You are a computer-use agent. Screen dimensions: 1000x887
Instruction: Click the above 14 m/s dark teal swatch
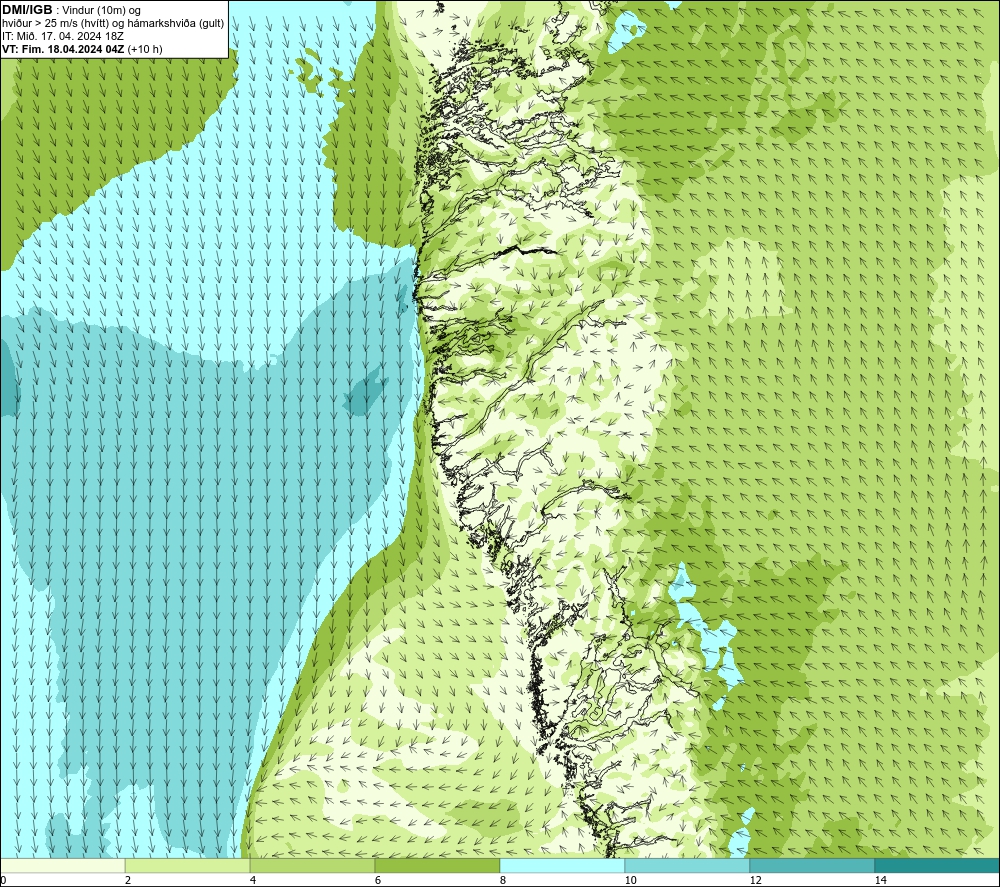937,865
